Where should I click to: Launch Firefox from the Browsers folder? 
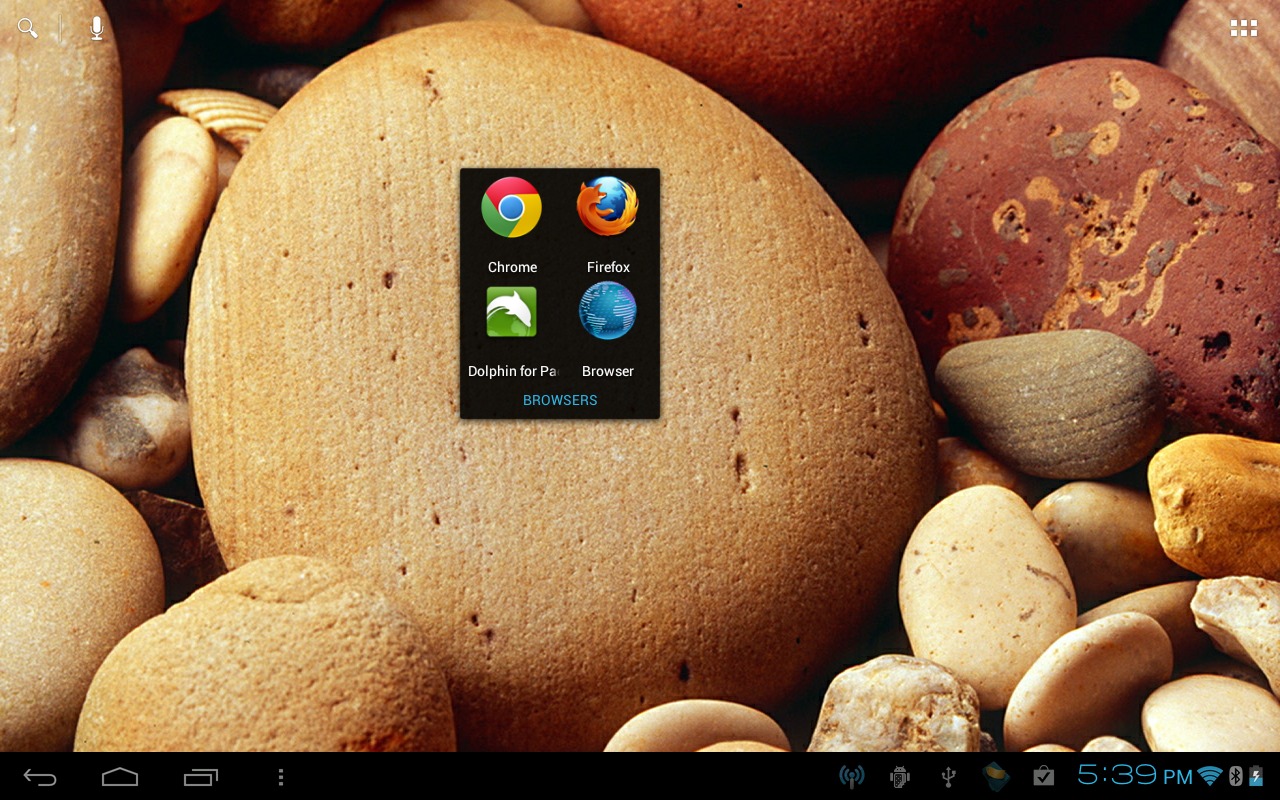pos(607,208)
